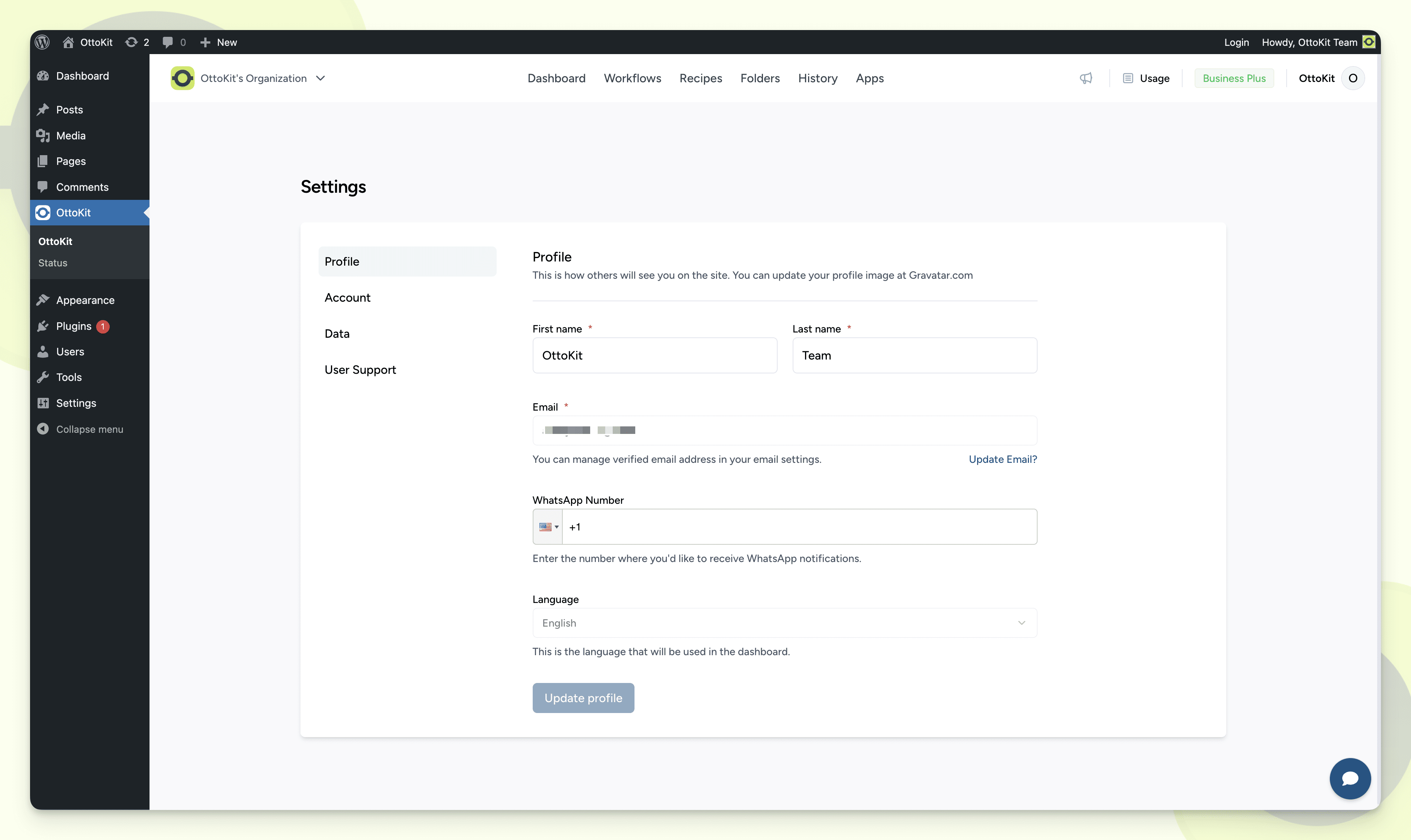Open the announcements megaphone icon
The image size is (1411, 840).
[1086, 78]
